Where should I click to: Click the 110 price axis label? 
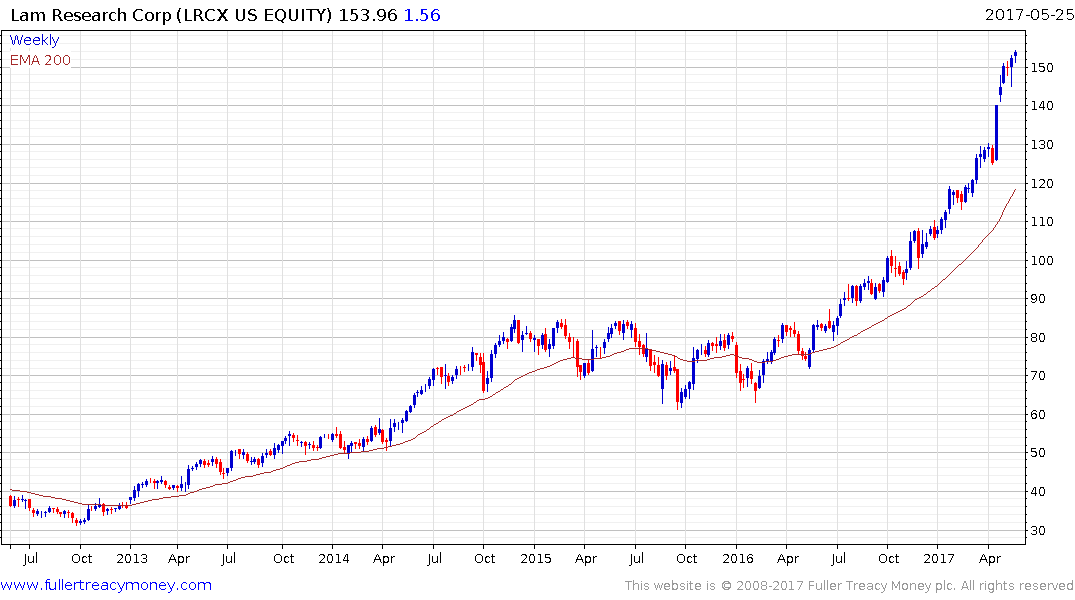(x=1042, y=221)
